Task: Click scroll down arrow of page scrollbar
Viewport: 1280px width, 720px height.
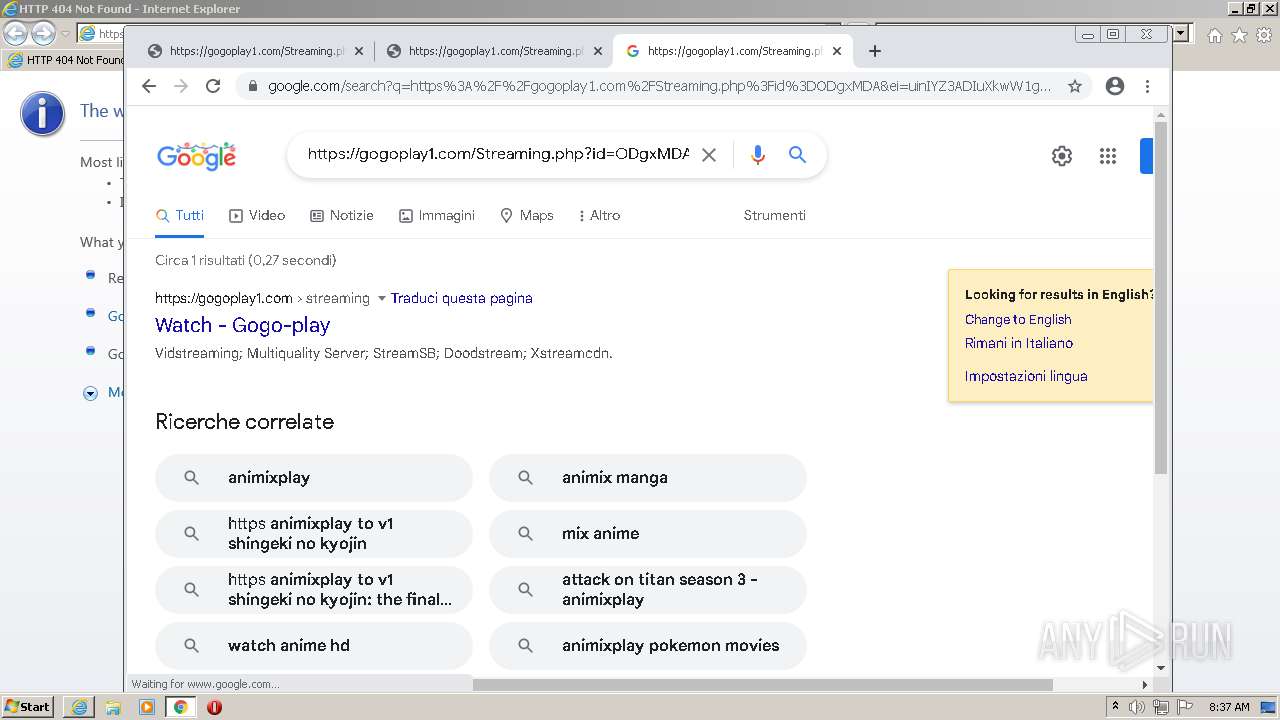Action: click(x=1161, y=667)
